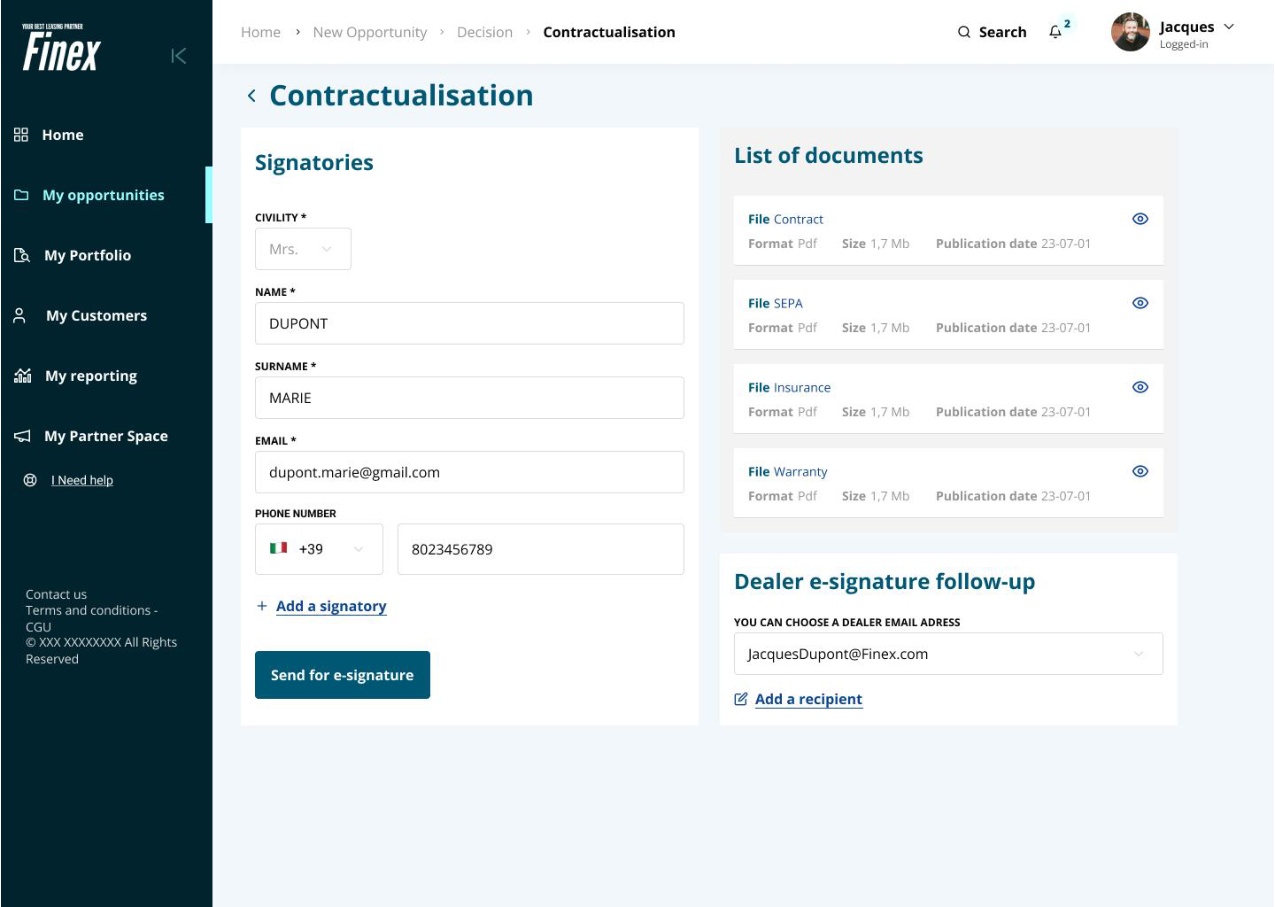The width and height of the screenshot is (1275, 907).
Task: Open the +39 country code dropdown
Action: [319, 549]
